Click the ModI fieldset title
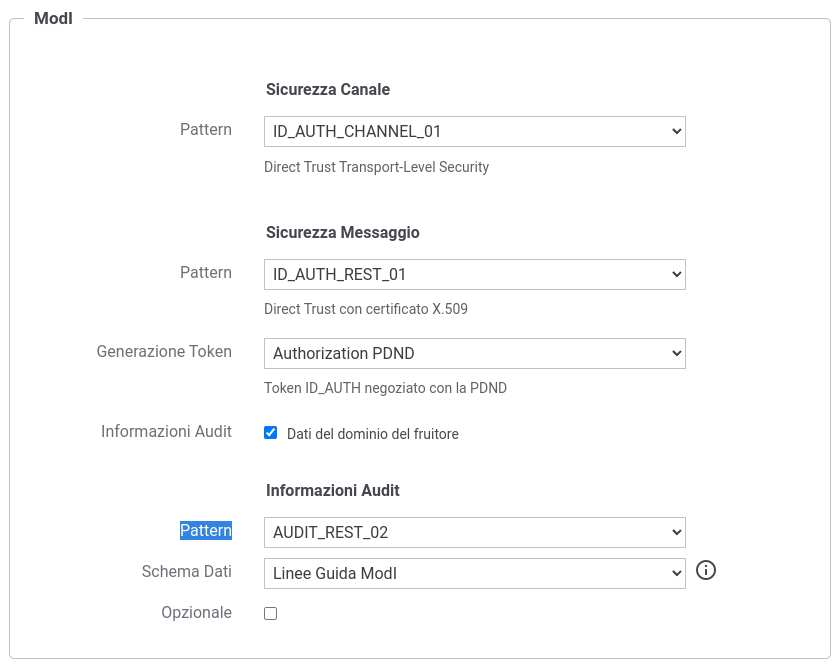This screenshot has height=668, width=840. 53,18
